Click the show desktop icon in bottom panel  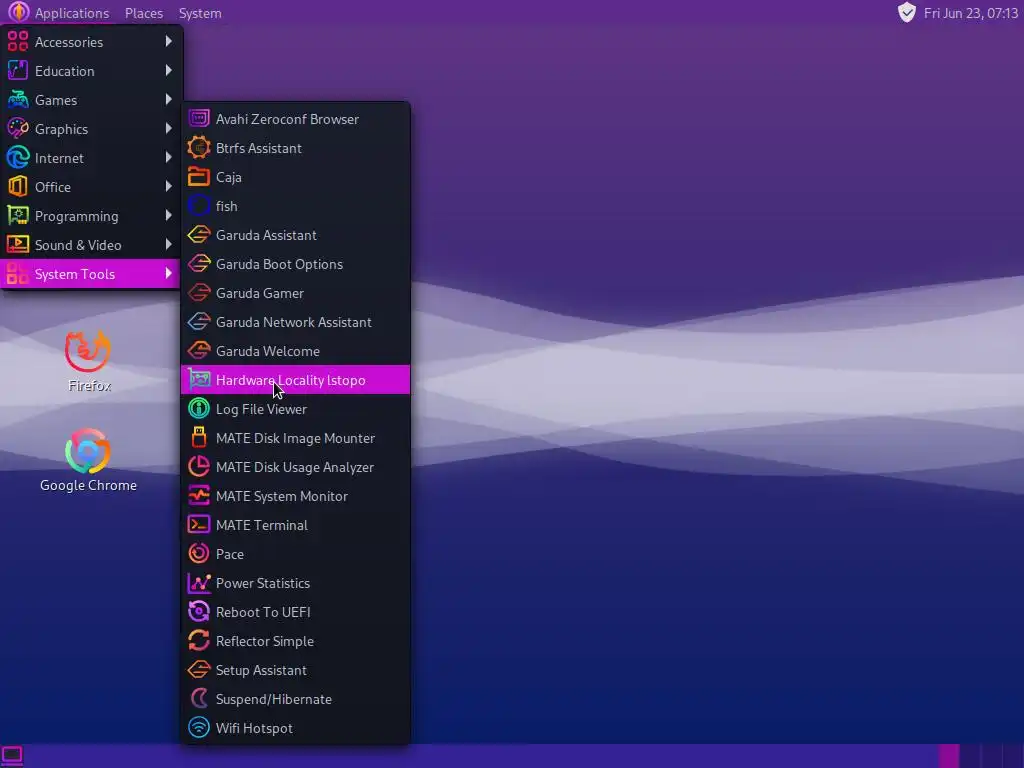coord(12,756)
